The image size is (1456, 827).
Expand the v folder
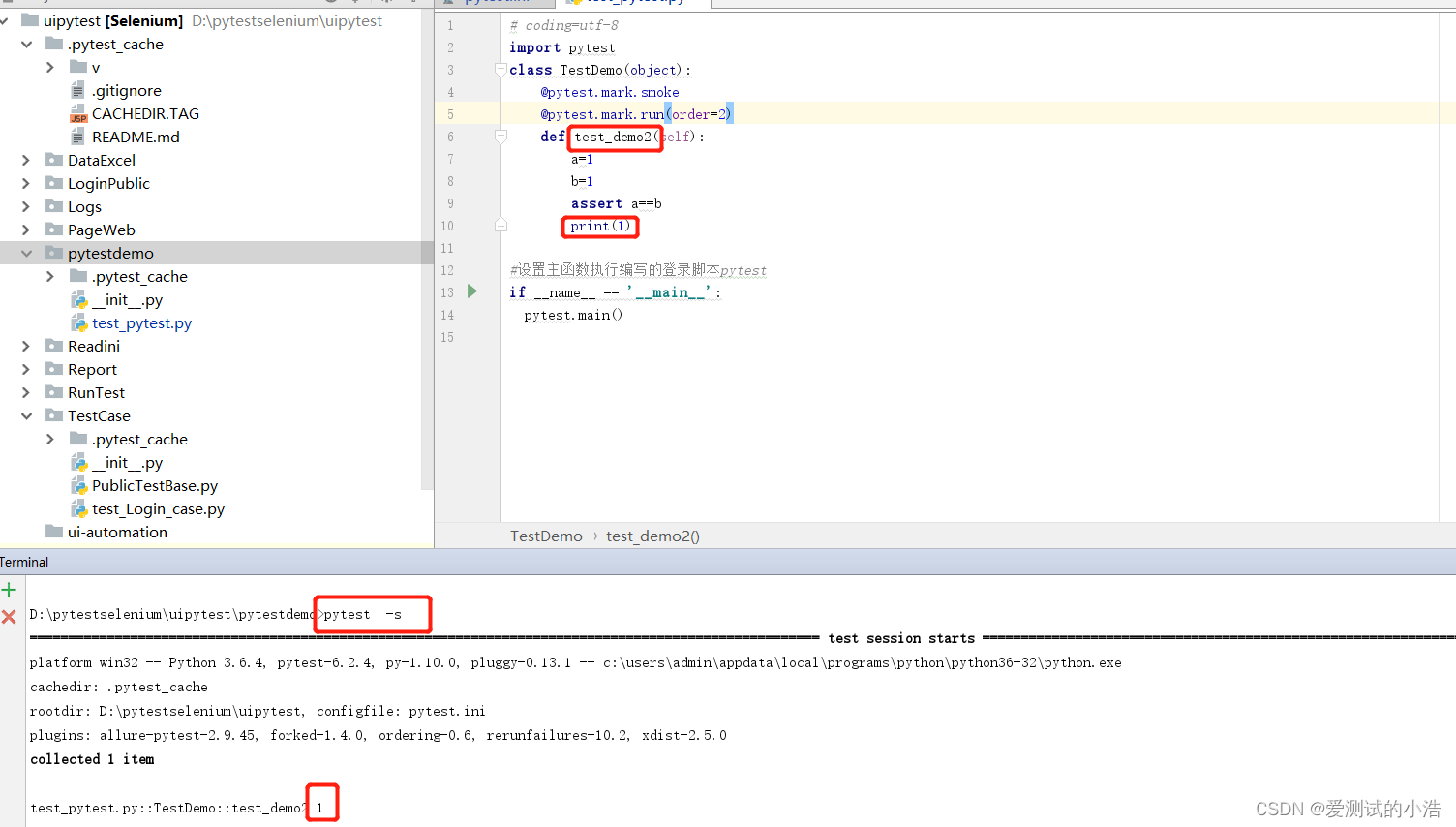click(x=50, y=67)
